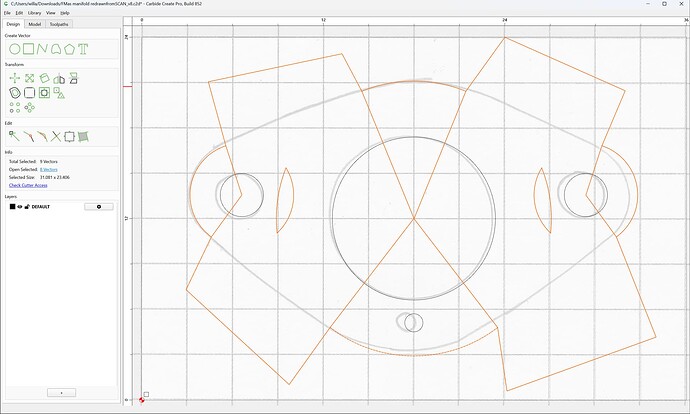This screenshot has height=414, width=690.
Task: Click the Check Cutter Access link
Action: (x=28, y=185)
